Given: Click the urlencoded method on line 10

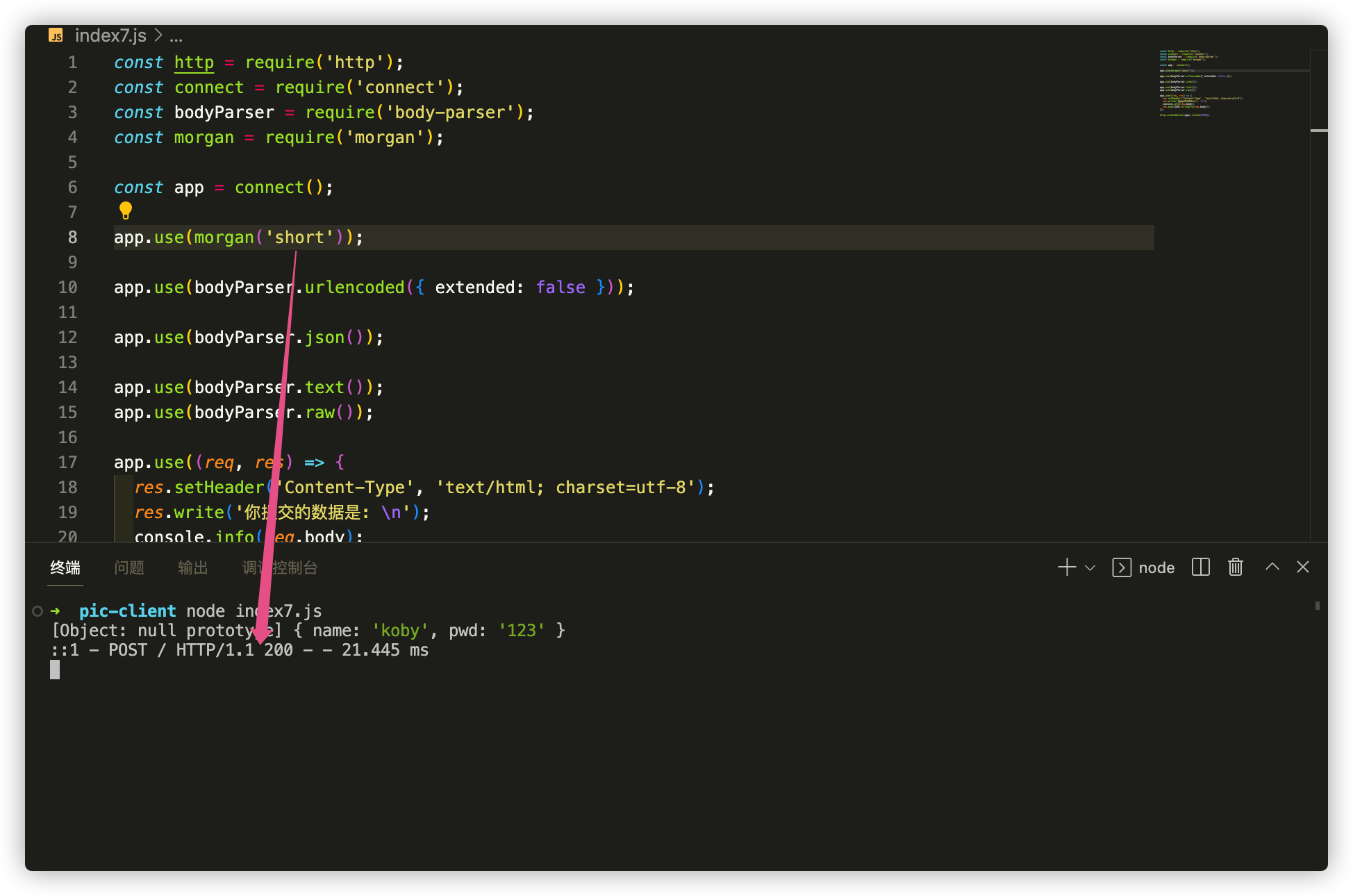Looking at the screenshot, I should [x=354, y=288].
